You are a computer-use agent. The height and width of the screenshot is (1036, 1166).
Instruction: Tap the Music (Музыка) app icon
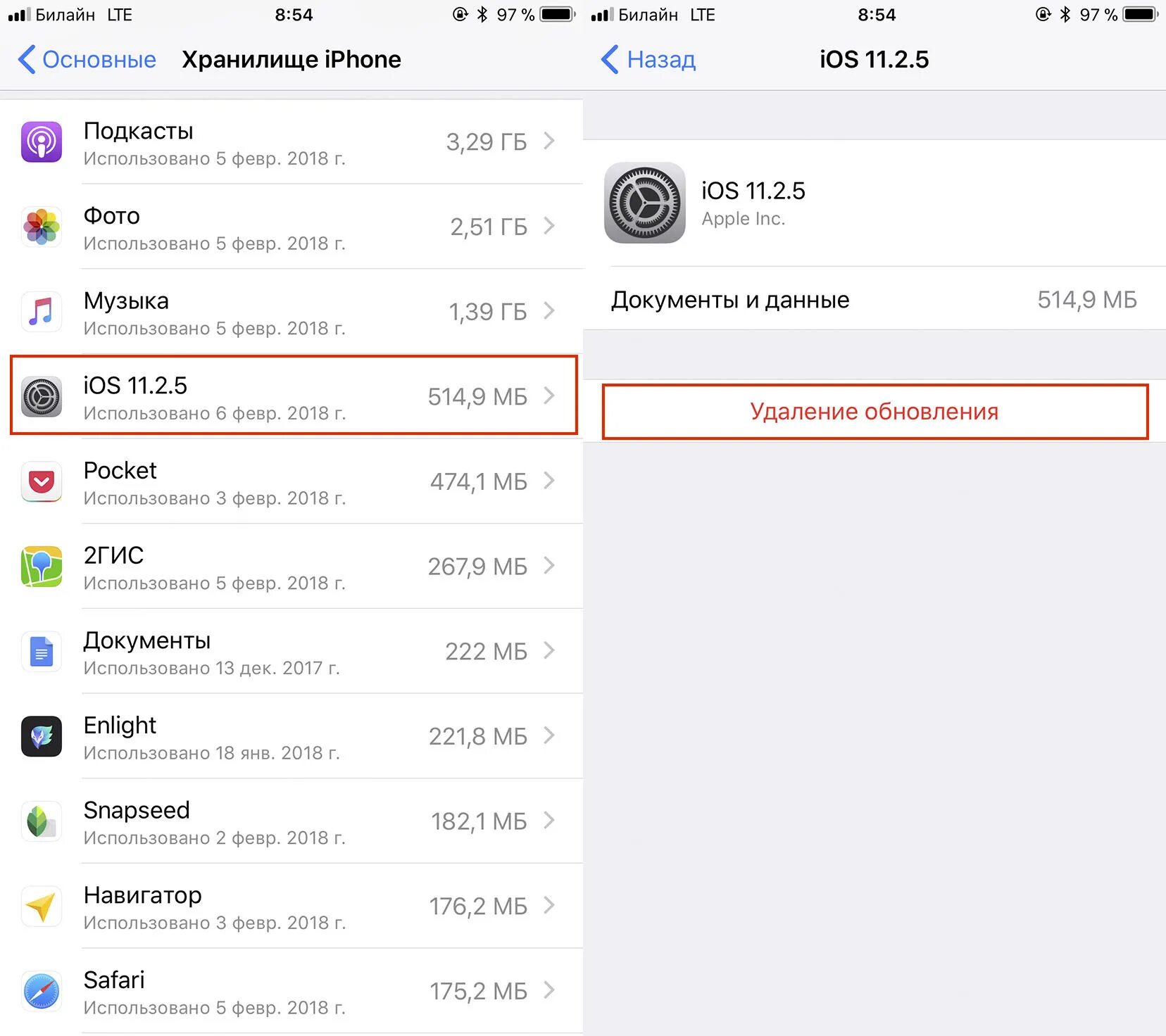(42, 312)
